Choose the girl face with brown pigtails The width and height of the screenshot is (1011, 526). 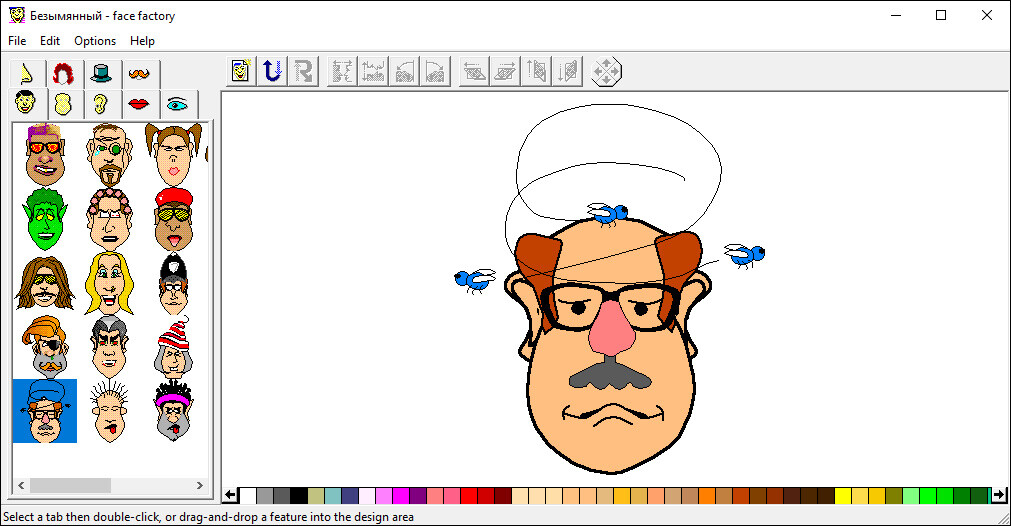tap(173, 155)
